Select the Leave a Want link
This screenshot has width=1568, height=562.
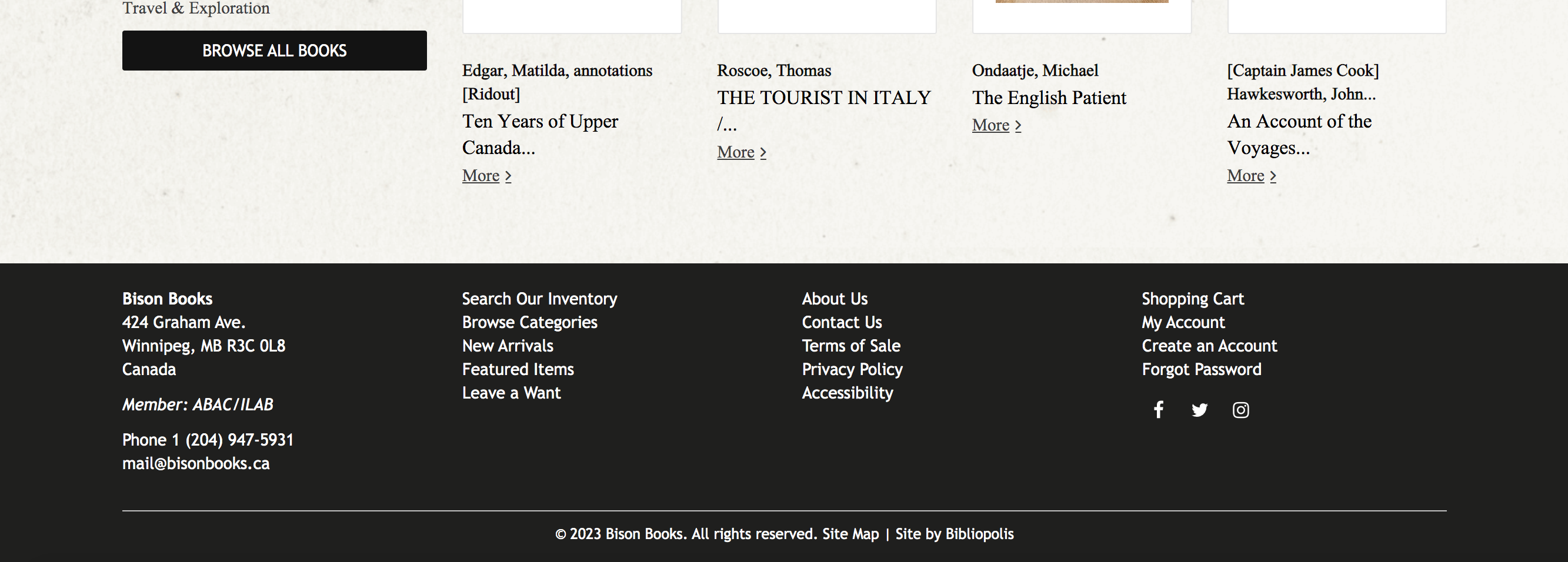click(x=511, y=393)
